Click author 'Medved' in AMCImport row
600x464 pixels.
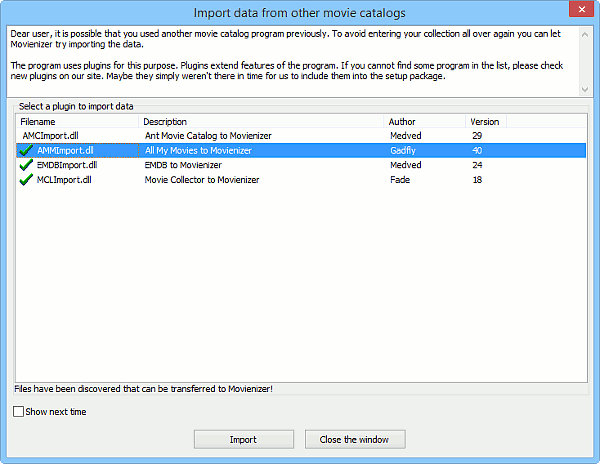click(406, 136)
